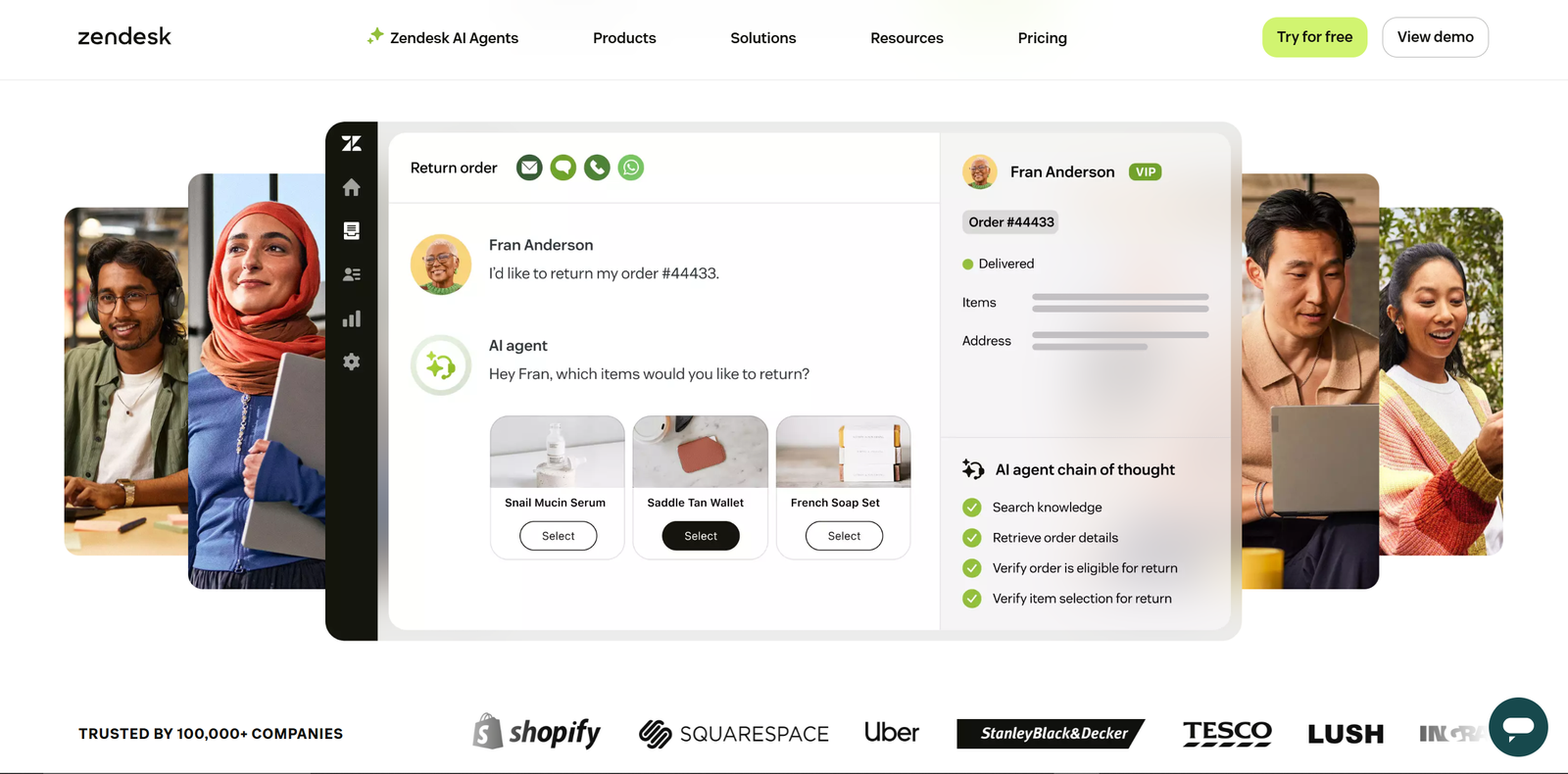1568x774 pixels.
Task: Click the Search knowledge checkmark
Action: click(972, 508)
